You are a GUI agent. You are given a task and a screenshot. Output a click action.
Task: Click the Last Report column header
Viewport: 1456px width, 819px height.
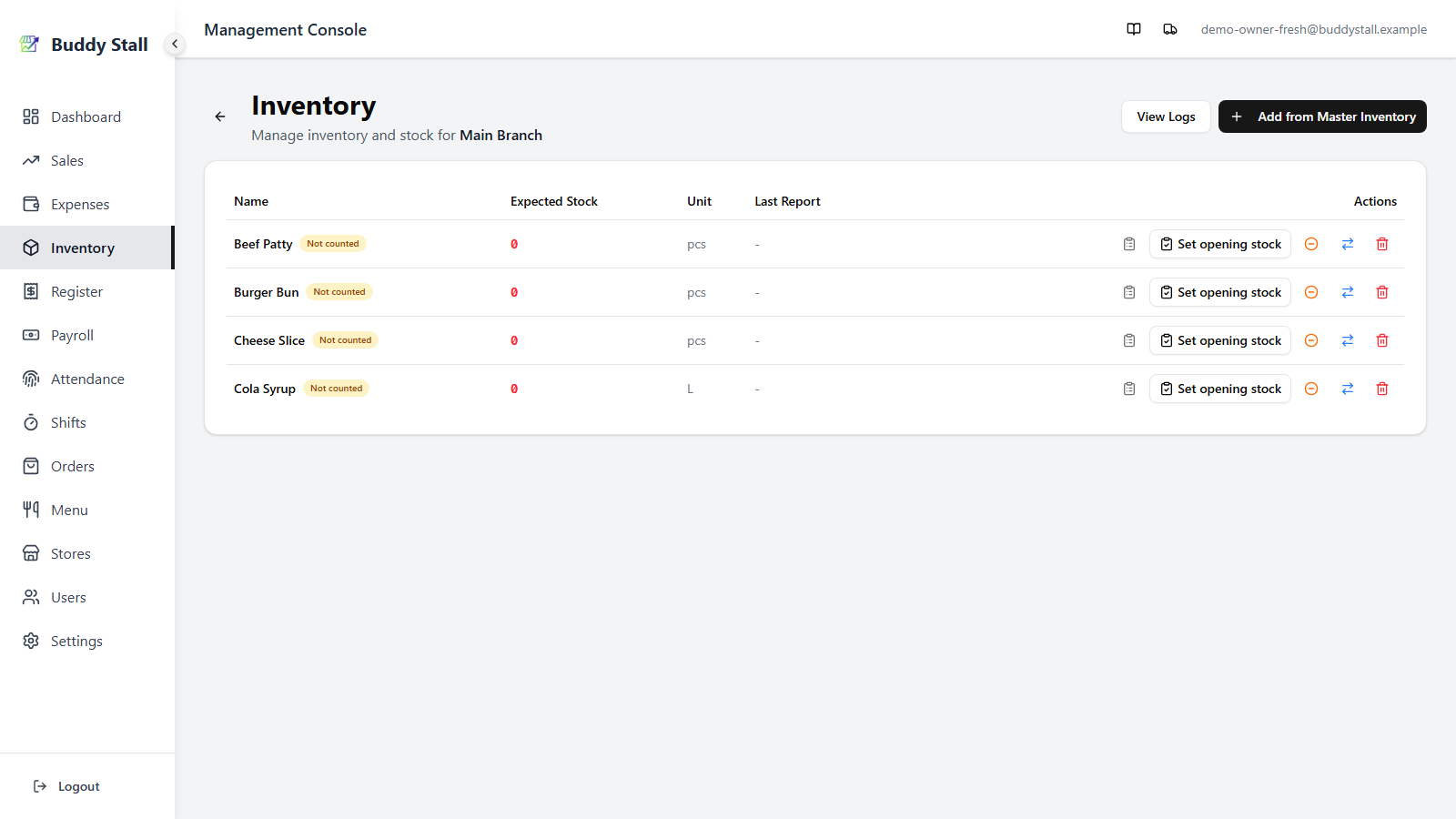coord(787,201)
